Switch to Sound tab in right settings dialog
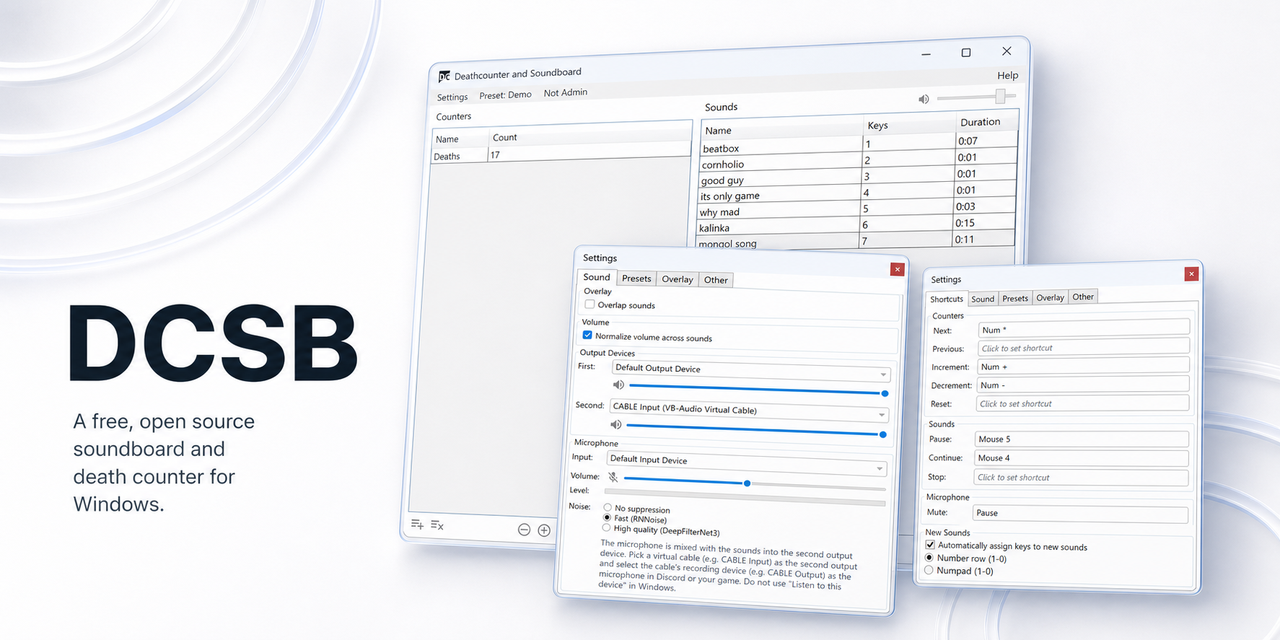Screen dimensions: 1280x640 click(983, 299)
